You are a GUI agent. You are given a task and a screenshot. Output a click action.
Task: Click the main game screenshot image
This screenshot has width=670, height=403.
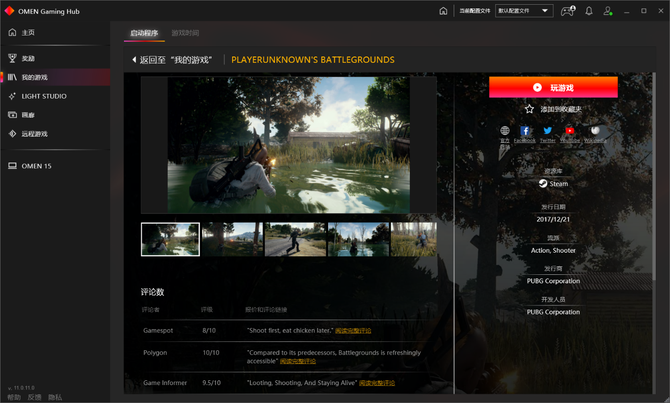point(289,145)
